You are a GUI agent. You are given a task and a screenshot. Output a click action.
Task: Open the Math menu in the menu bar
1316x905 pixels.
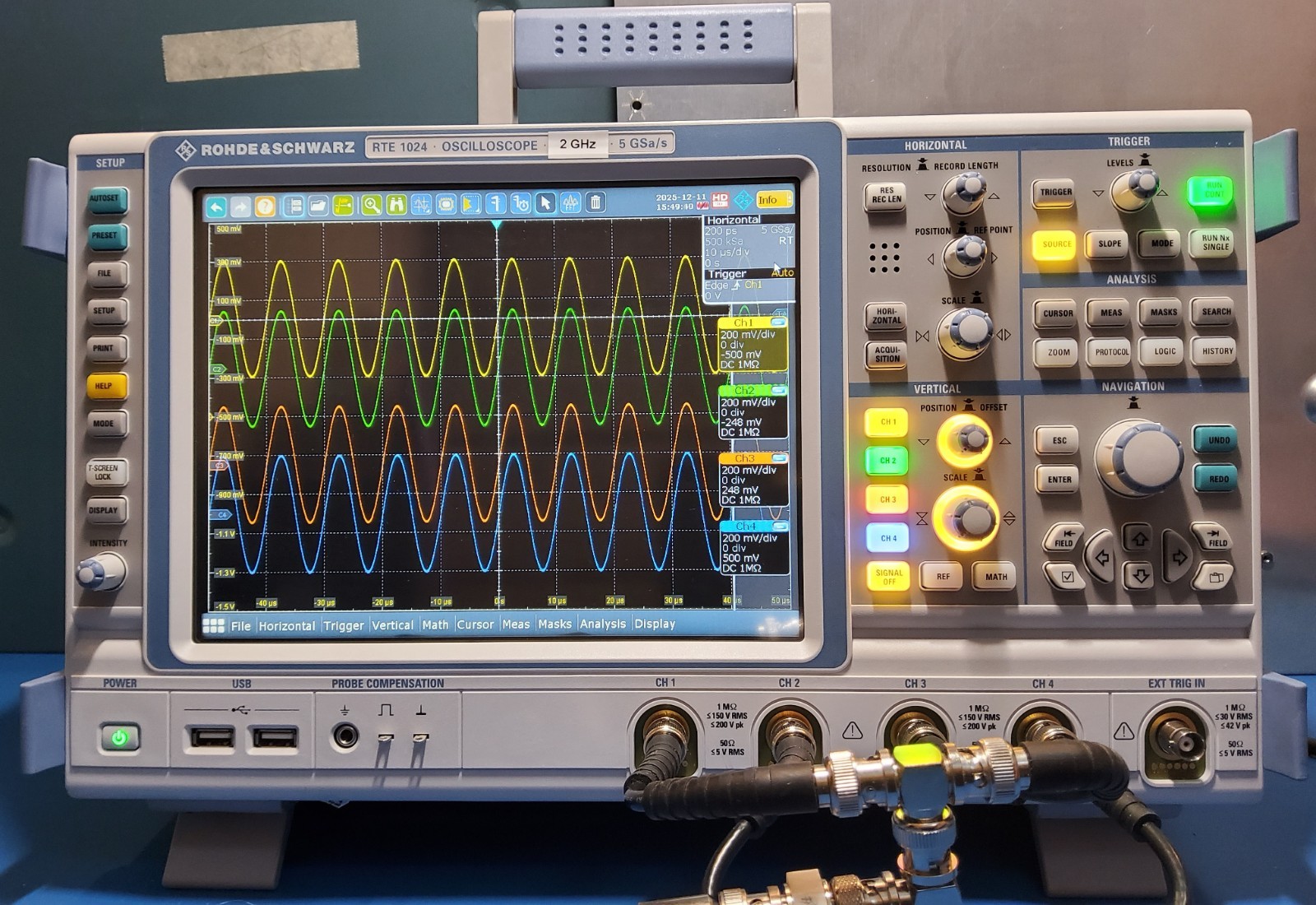tap(435, 625)
